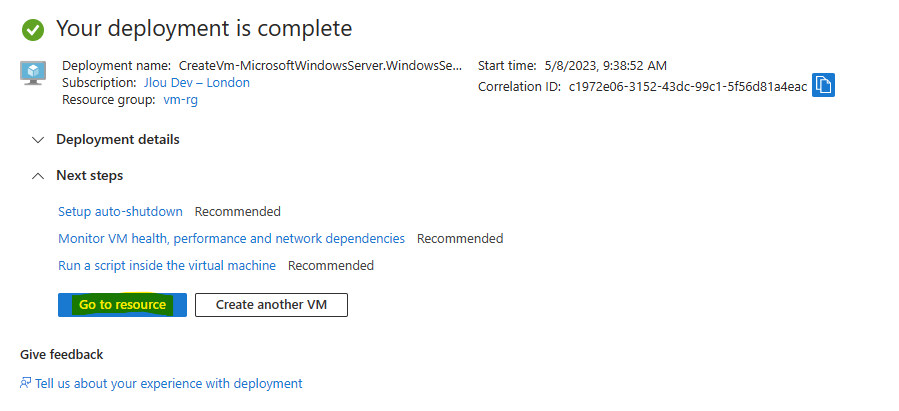The height and width of the screenshot is (411, 899).
Task: Click the Deployment details section title
Action: [118, 140]
